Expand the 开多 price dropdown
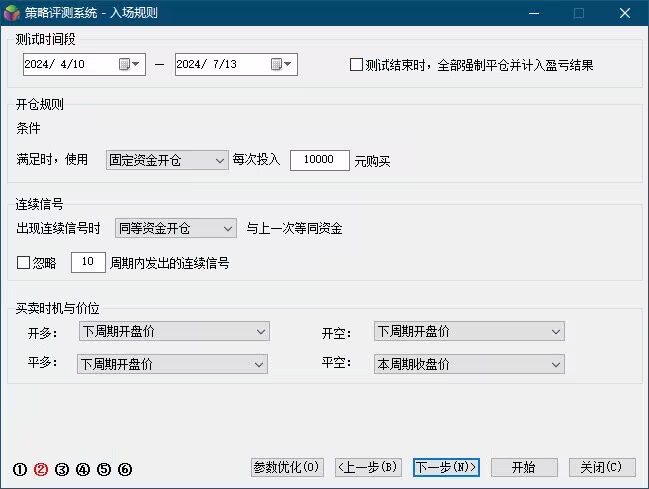This screenshot has height=489, width=649. tap(174, 331)
